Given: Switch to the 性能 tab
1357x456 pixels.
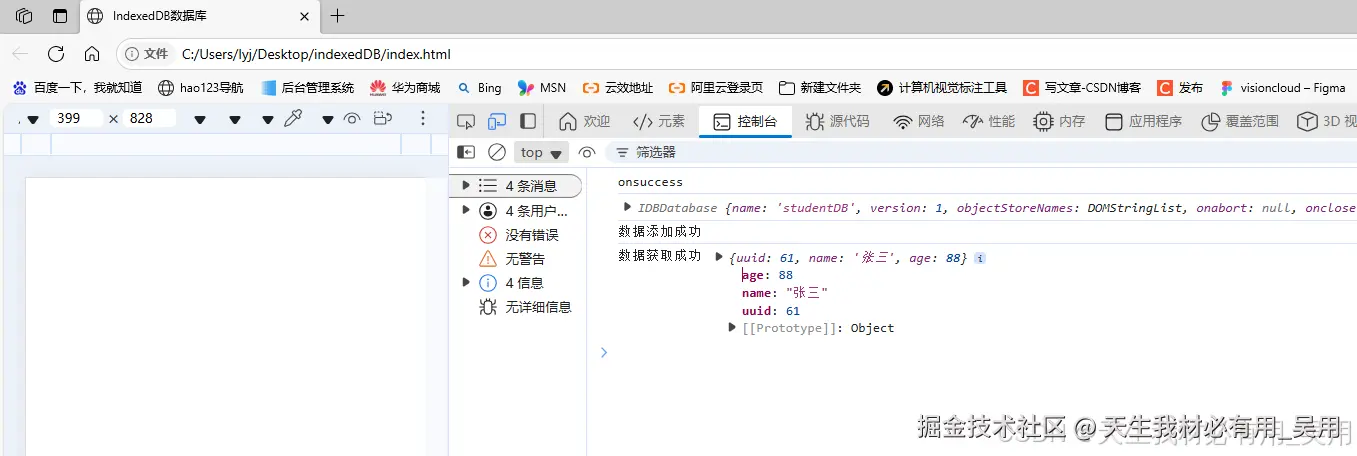Looking at the screenshot, I should tap(989, 121).
